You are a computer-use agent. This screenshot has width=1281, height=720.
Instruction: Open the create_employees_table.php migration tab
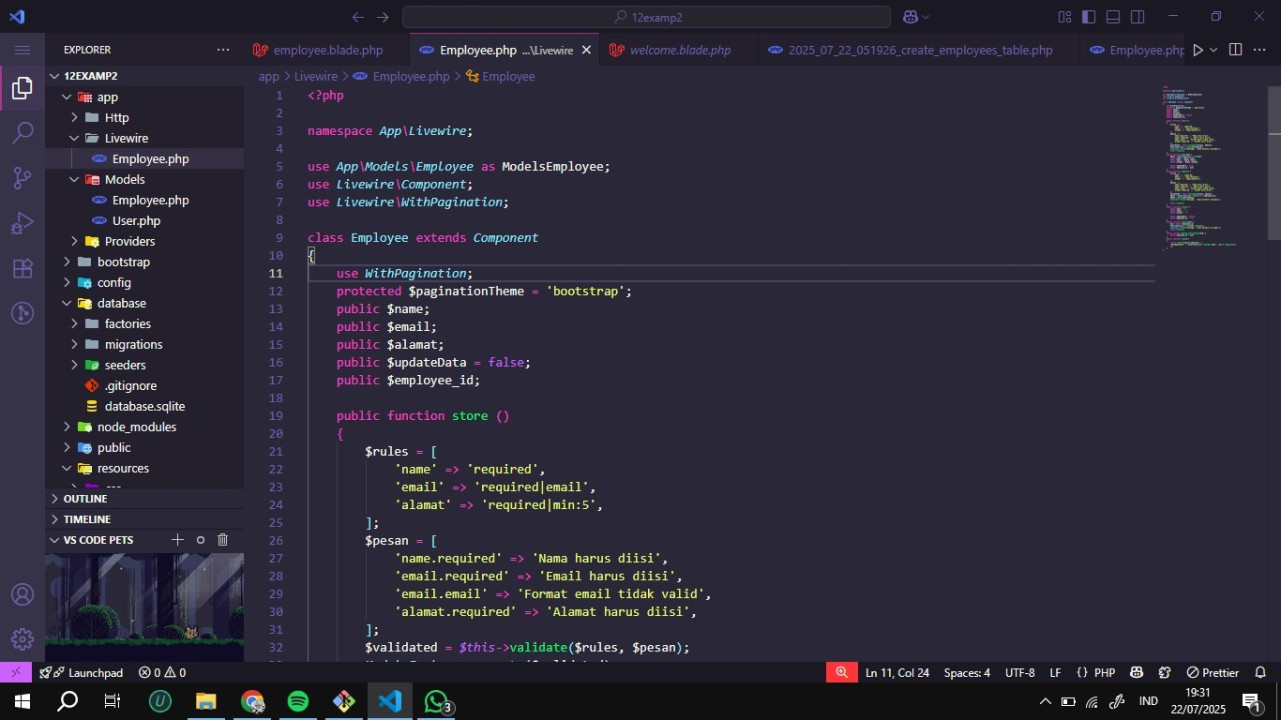pyautogui.click(x=919, y=50)
